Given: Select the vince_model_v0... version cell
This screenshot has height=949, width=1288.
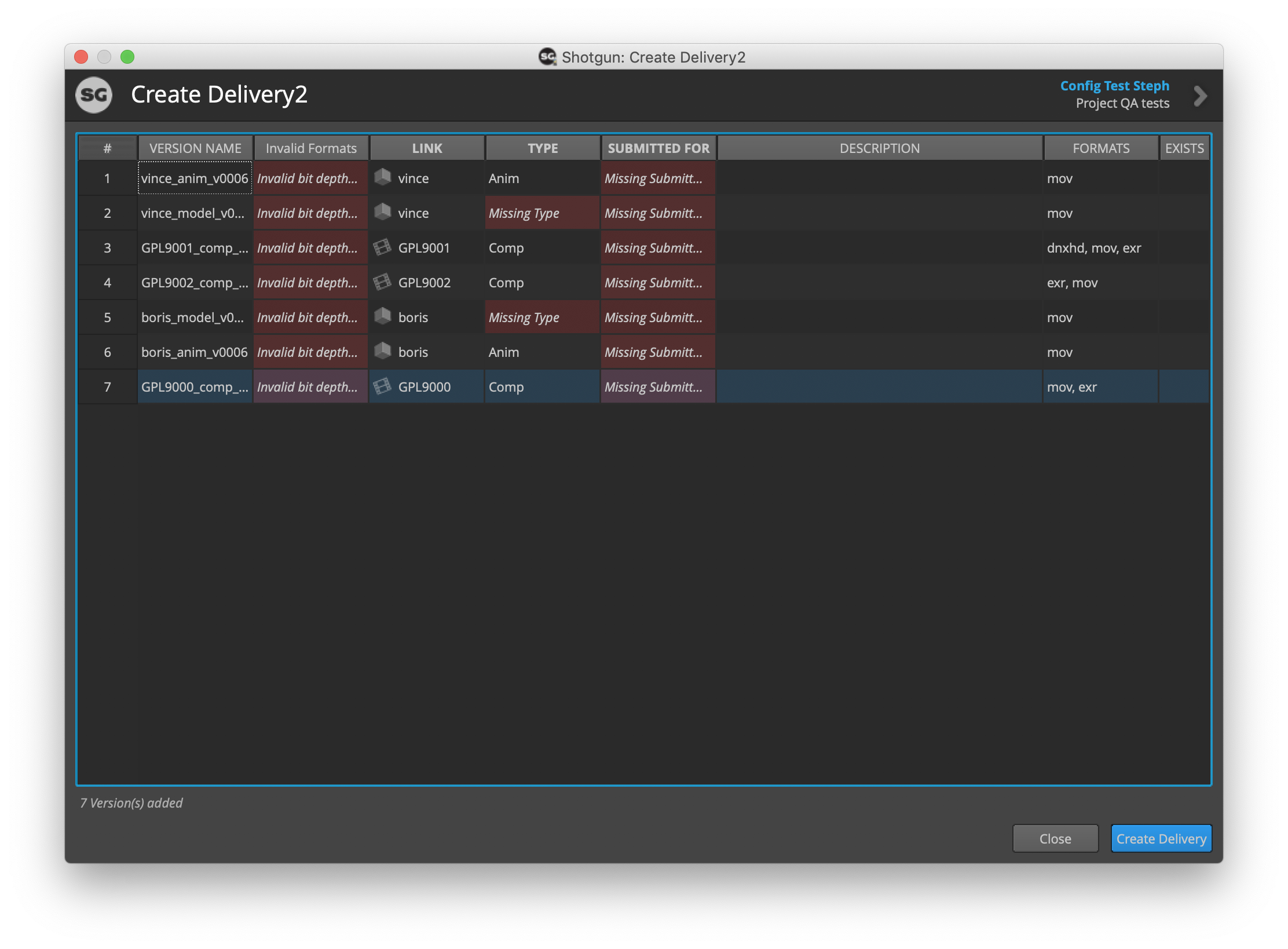Looking at the screenshot, I should 195,213.
